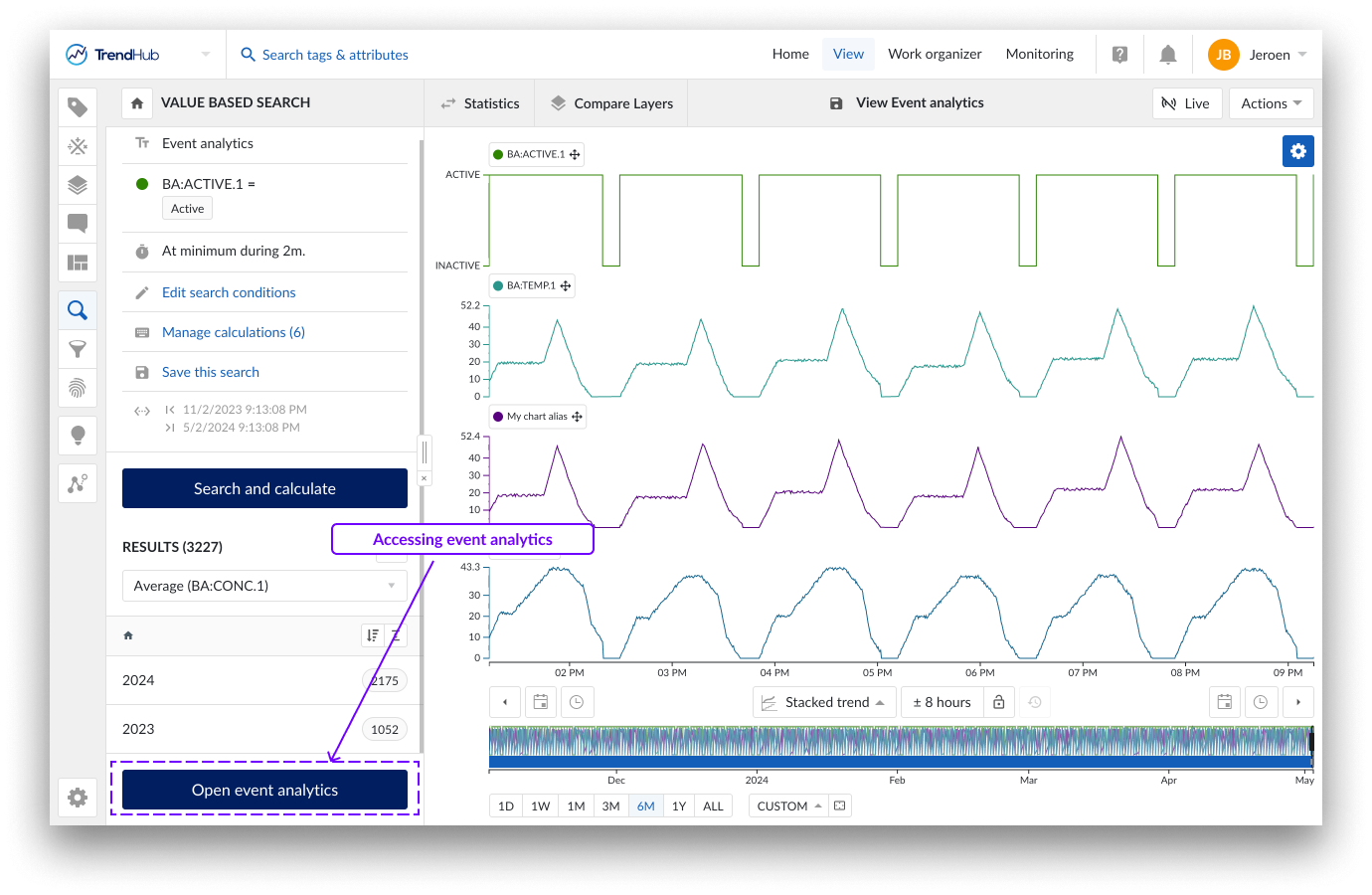Click the context timeline overview bar
The height and width of the screenshot is (895, 1372).
[x=899, y=747]
